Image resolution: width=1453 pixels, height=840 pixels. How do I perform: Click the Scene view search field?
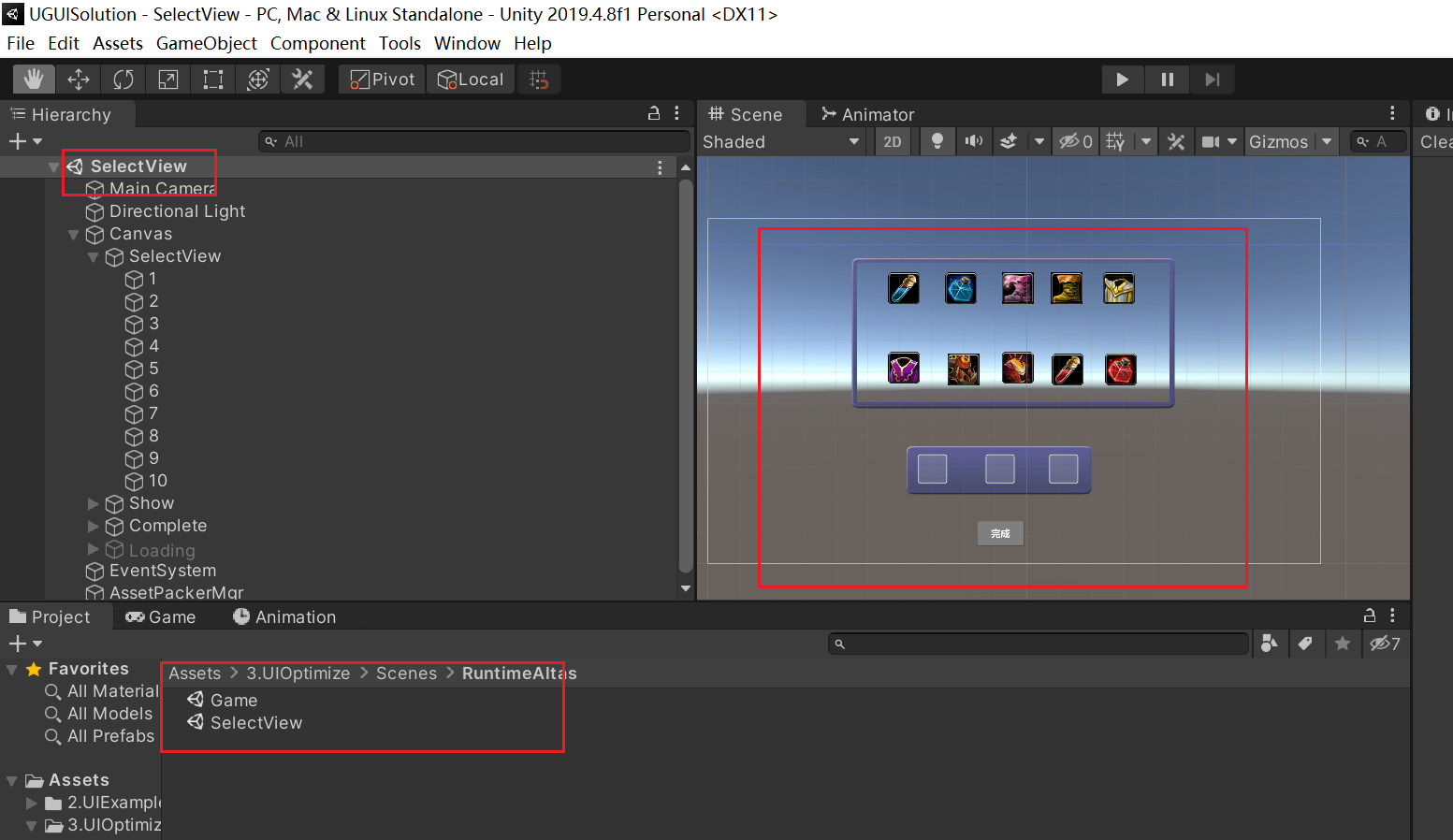point(1379,141)
